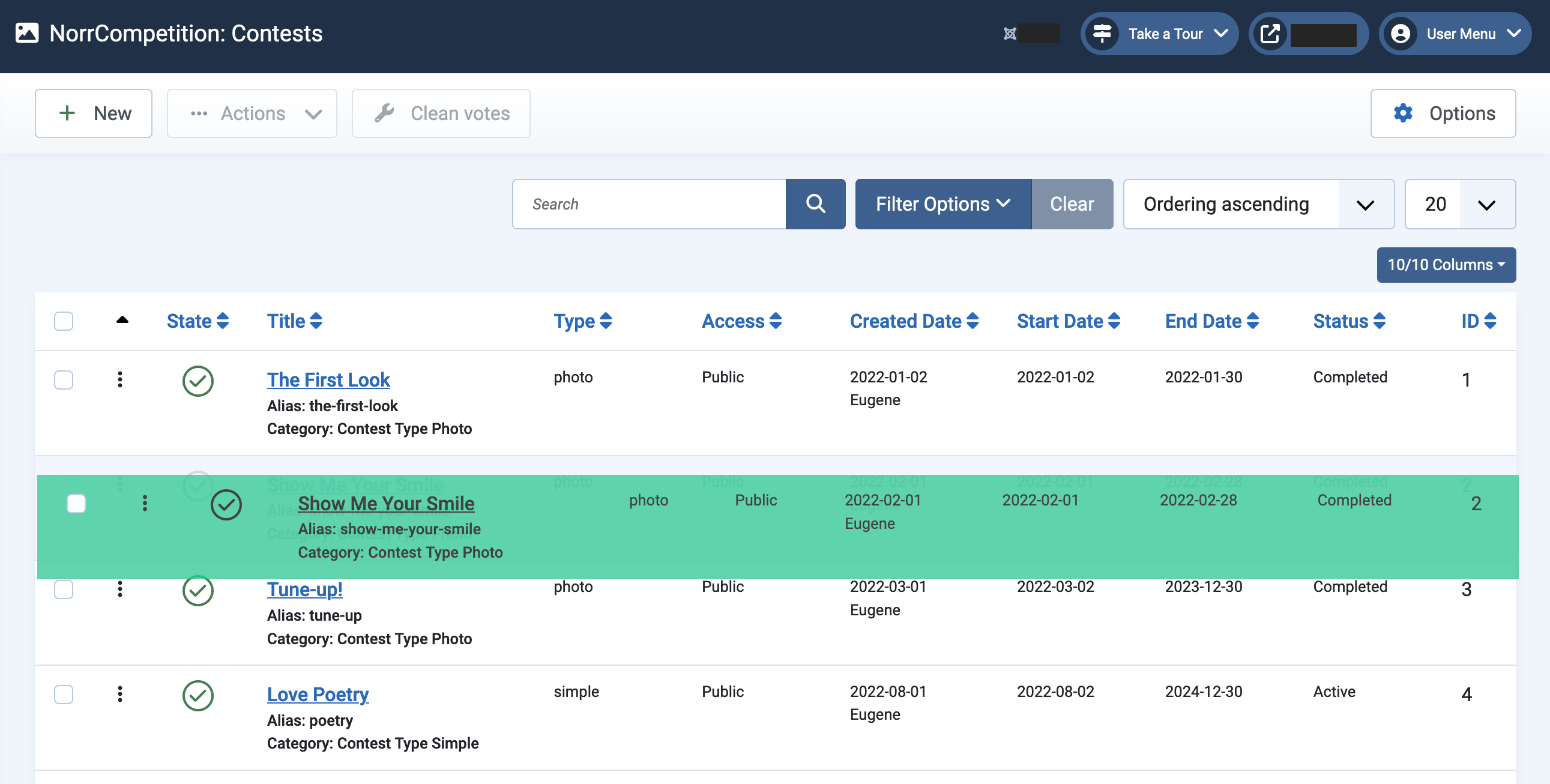Click the ordering sort arrow column header
Image resolution: width=1550 pixels, height=784 pixels.
click(122, 320)
